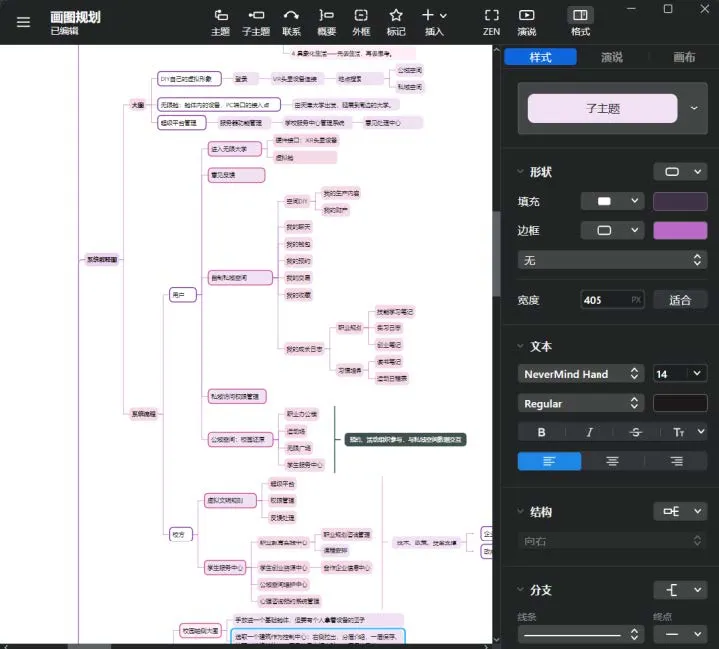Click the purple border color swatch
This screenshot has width=719, height=649.
(680, 230)
